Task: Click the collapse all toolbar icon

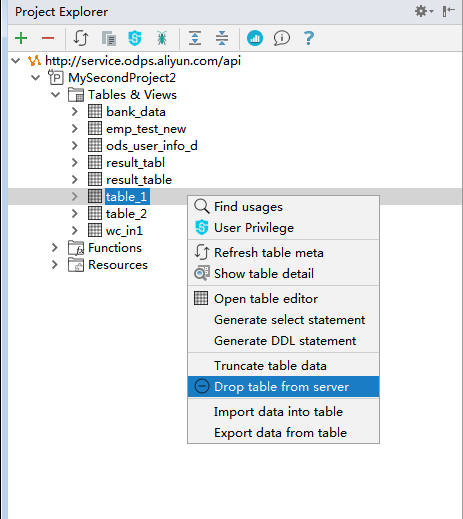Action: [x=222, y=38]
